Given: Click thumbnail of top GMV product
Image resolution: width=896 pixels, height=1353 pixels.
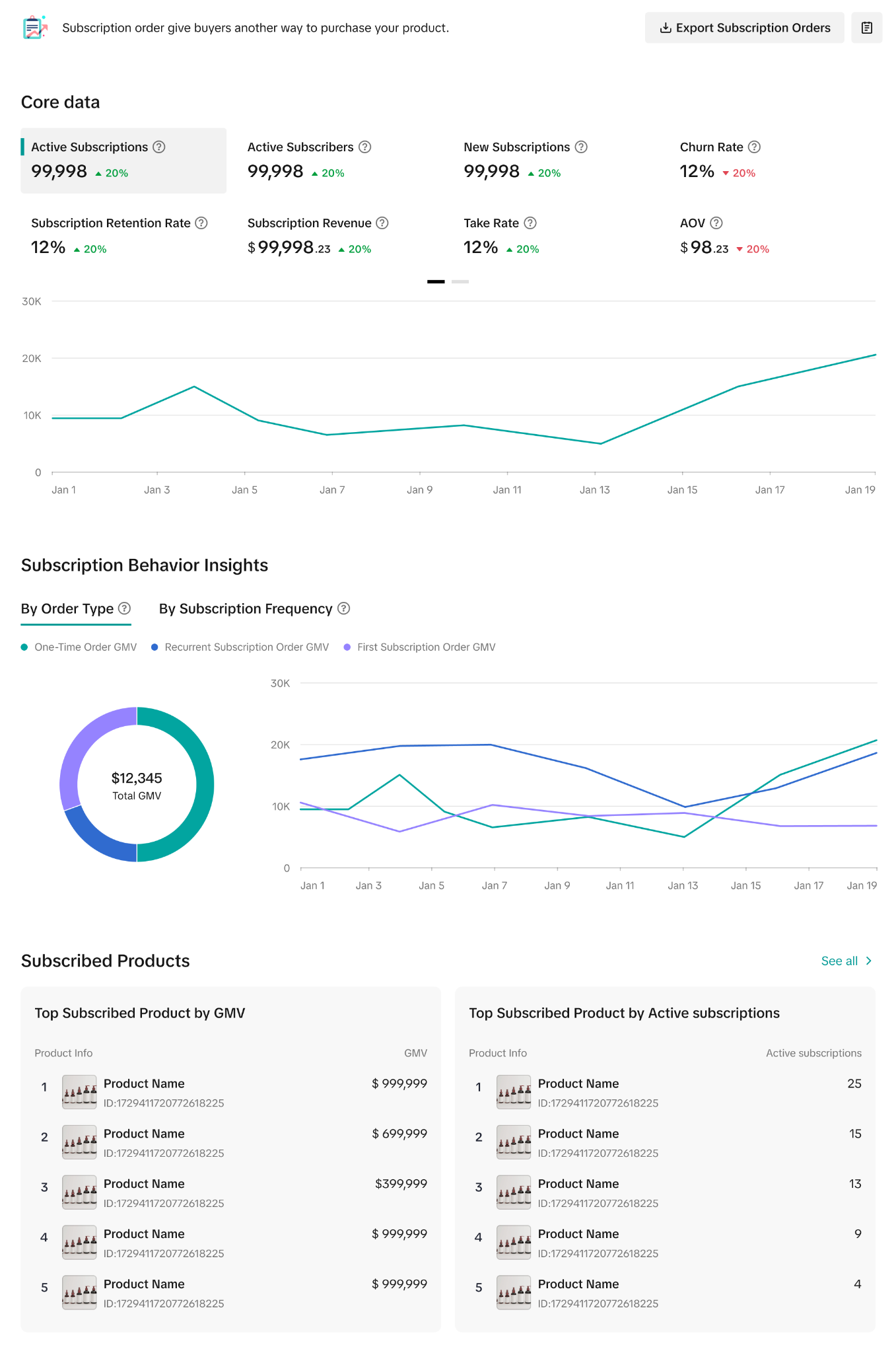Looking at the screenshot, I should click(79, 1091).
